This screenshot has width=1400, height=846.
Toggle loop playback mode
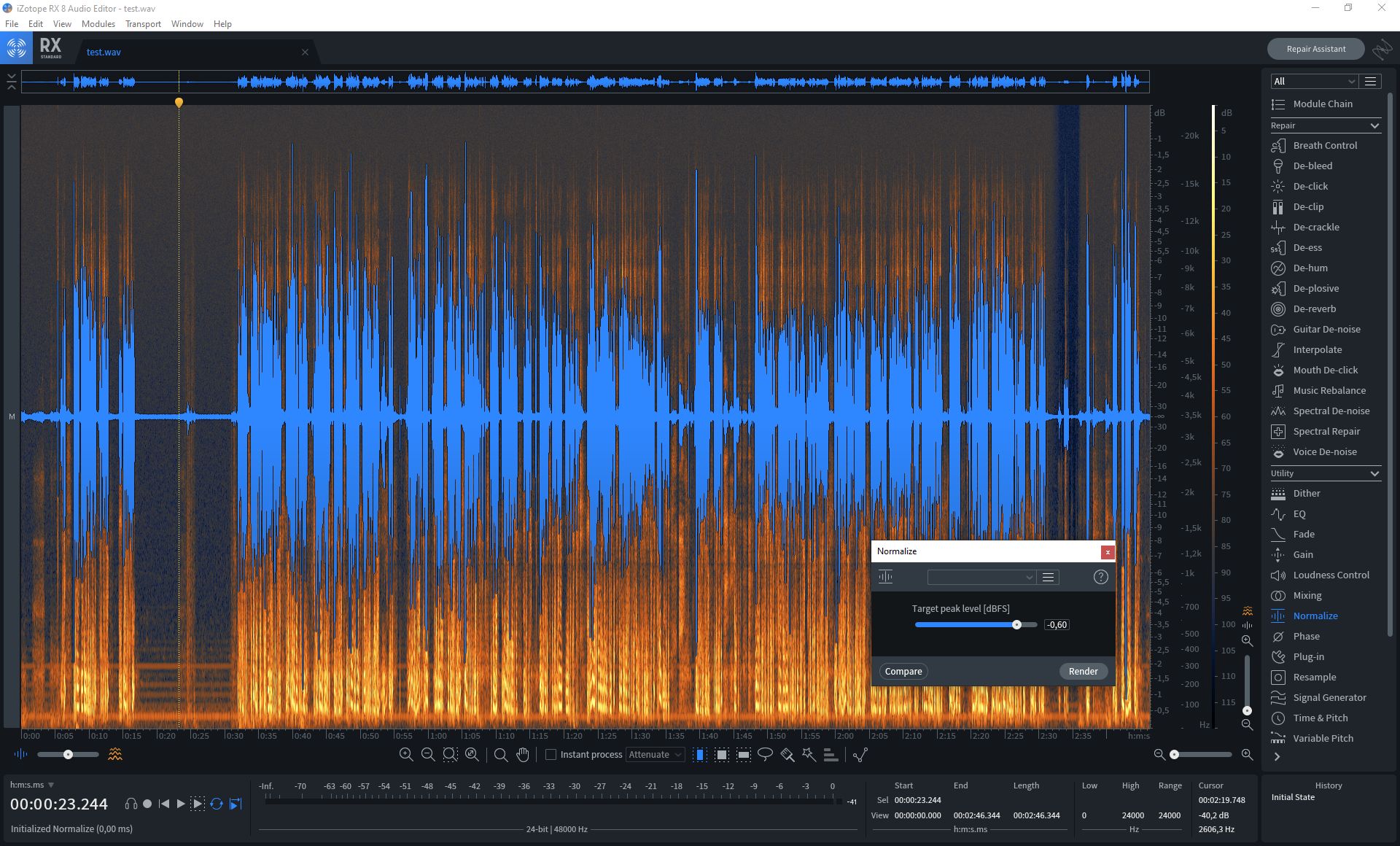pyautogui.click(x=217, y=804)
